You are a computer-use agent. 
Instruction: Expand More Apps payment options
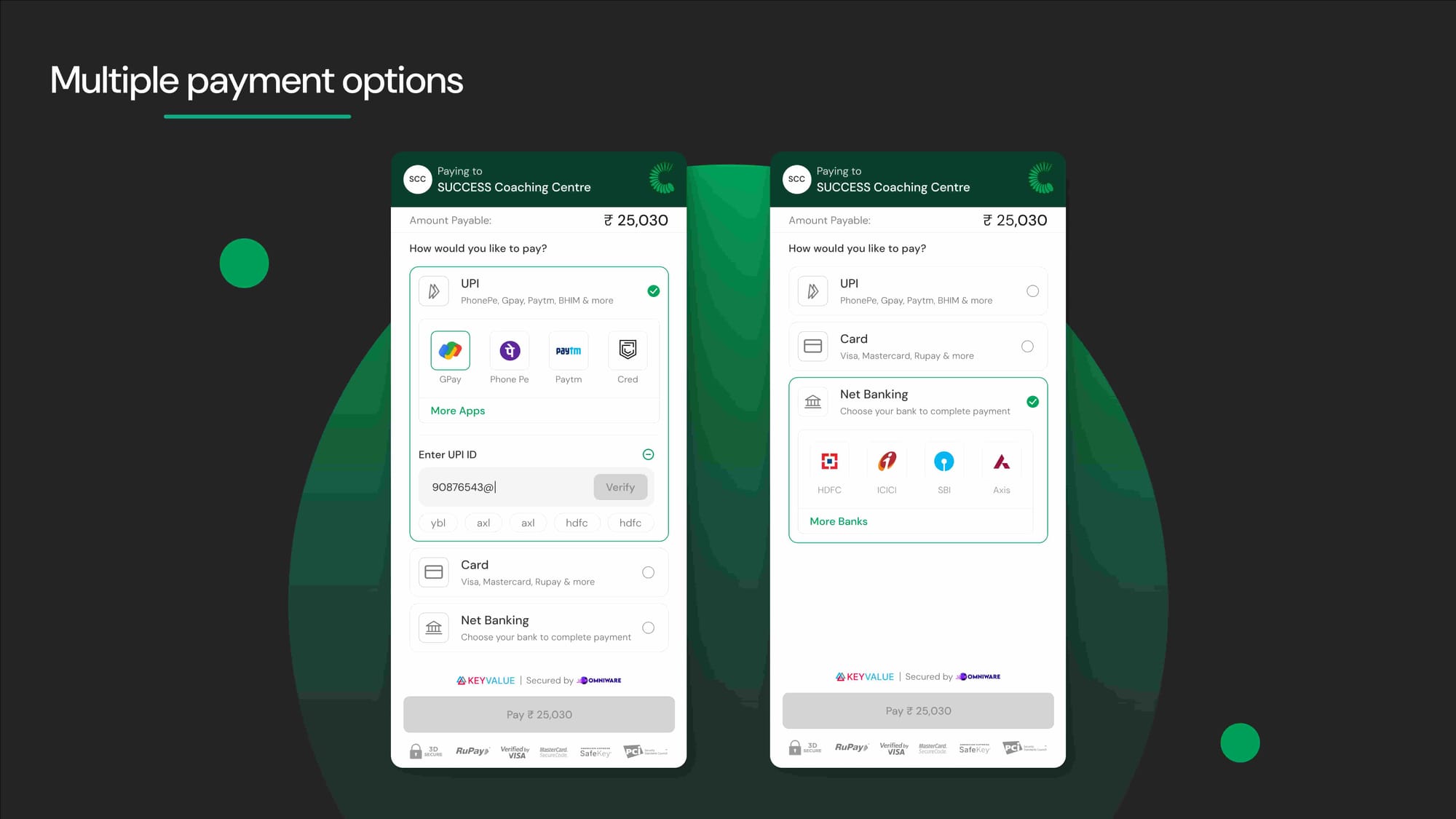coord(457,410)
